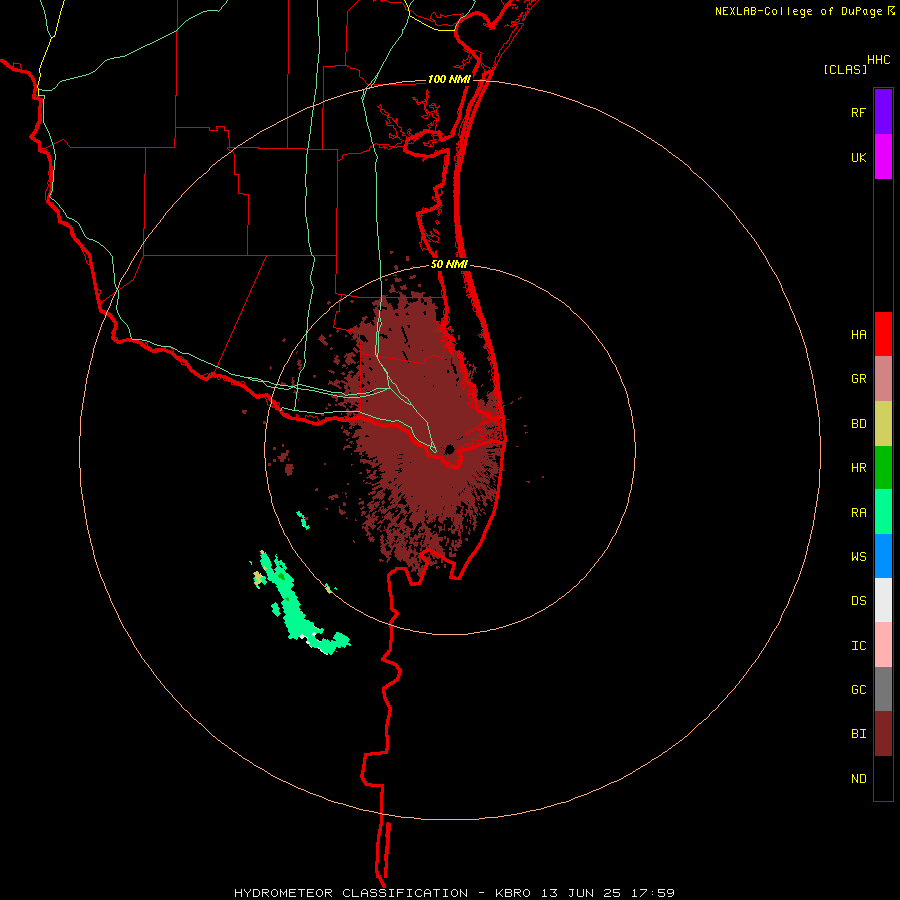Click the RF purple legend swatch
The image size is (900, 900).
click(883, 112)
